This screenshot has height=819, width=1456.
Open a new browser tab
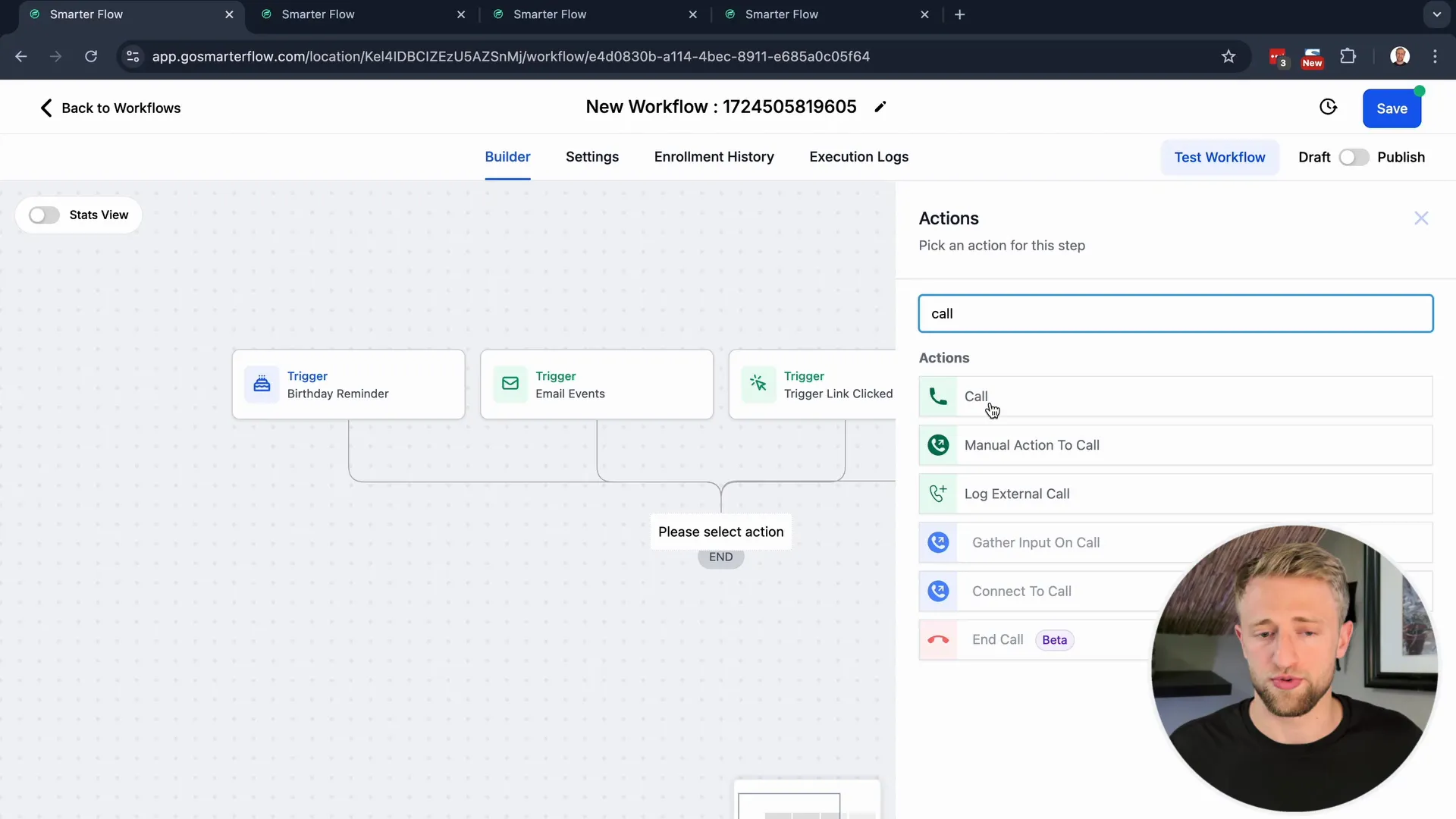click(x=959, y=14)
